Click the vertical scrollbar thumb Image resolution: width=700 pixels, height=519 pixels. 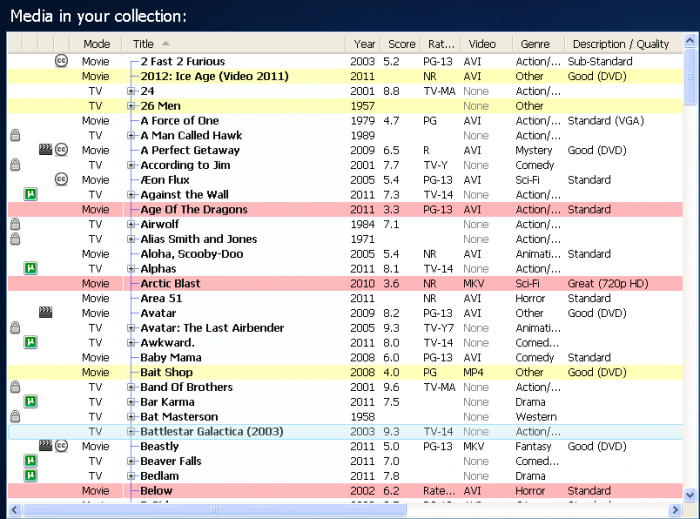[690, 77]
